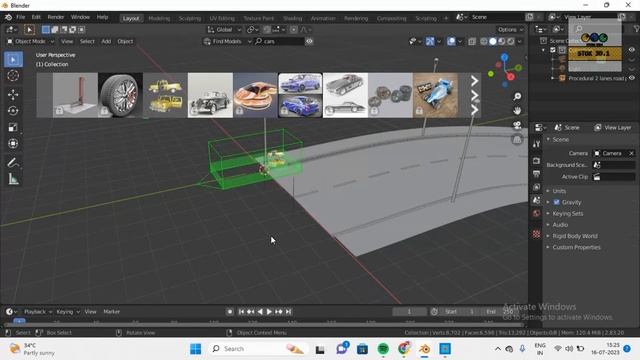Switch to the Modeling workspace tab

coord(159,18)
